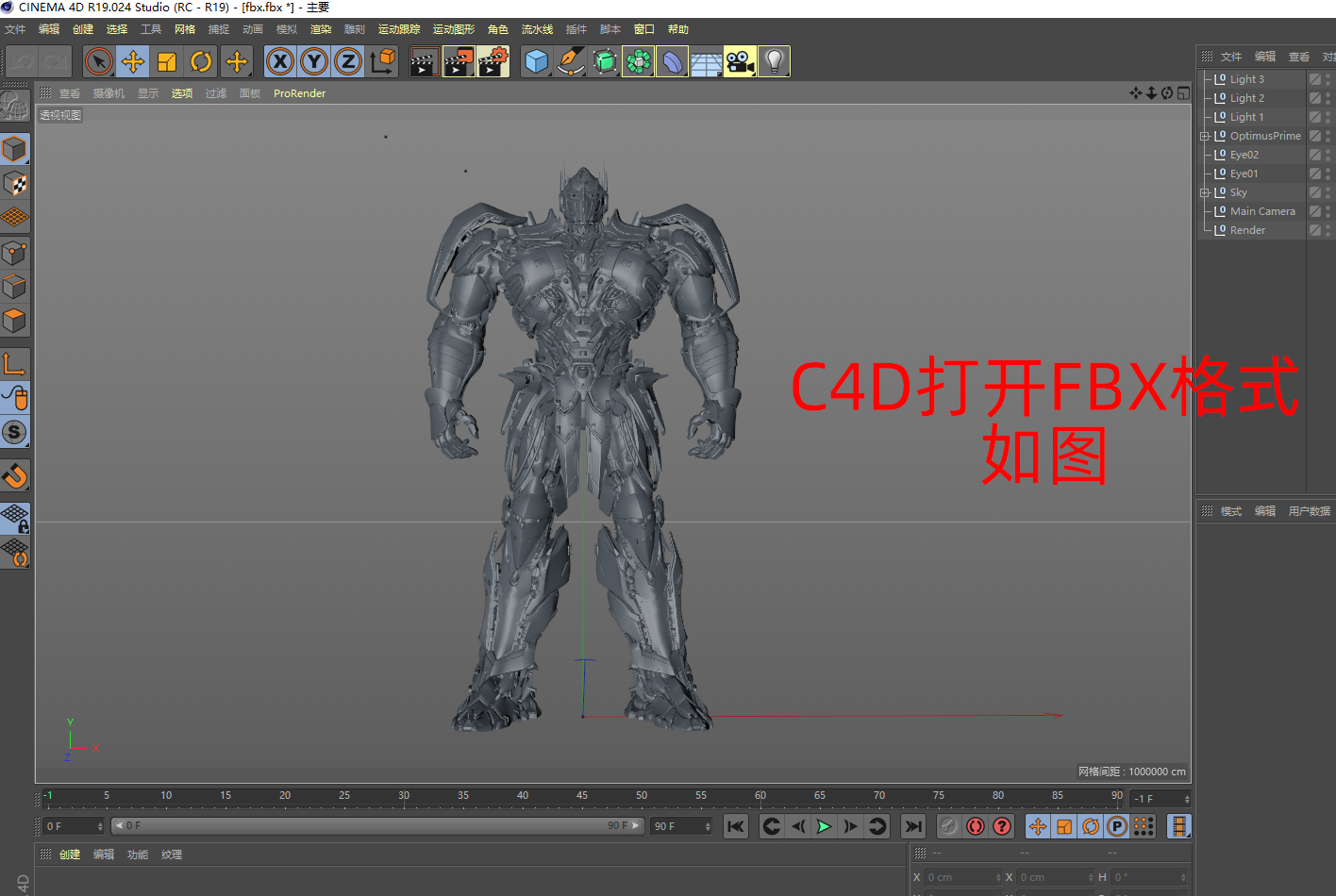Expand the OptimusPrime object tree
The height and width of the screenshot is (896, 1336).
click(x=1204, y=136)
